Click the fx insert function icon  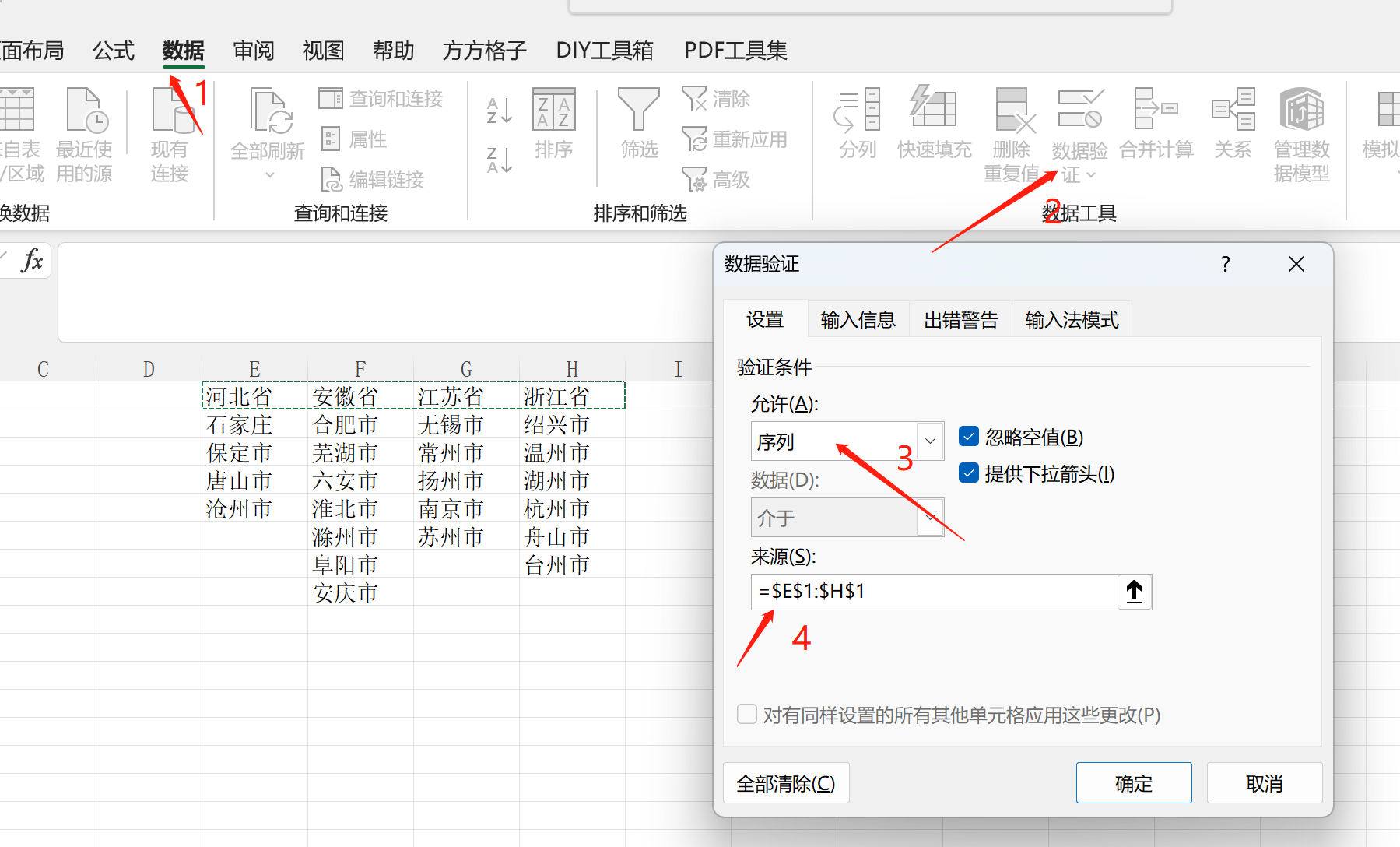click(33, 260)
